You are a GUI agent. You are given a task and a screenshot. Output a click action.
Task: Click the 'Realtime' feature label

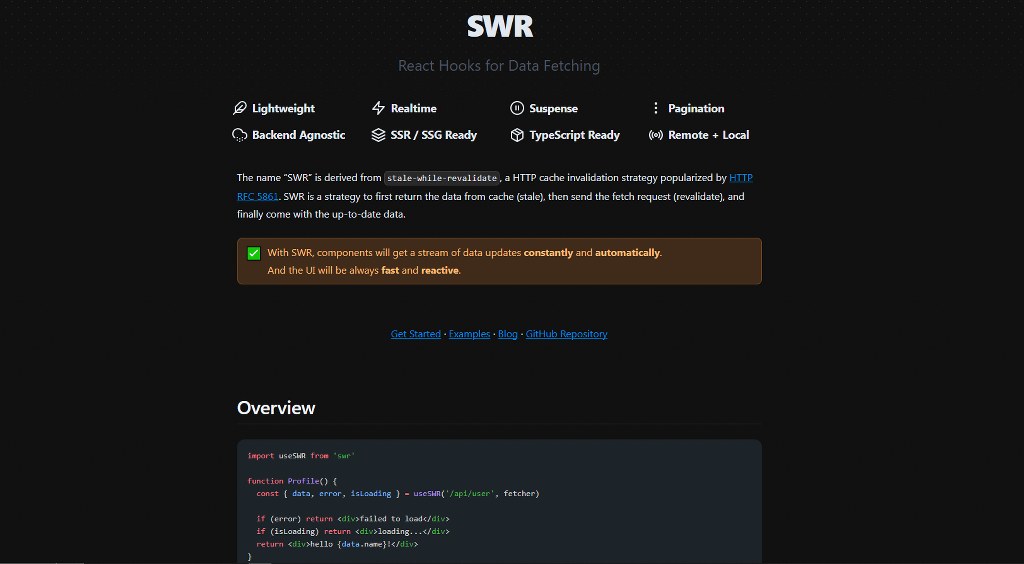coord(413,108)
